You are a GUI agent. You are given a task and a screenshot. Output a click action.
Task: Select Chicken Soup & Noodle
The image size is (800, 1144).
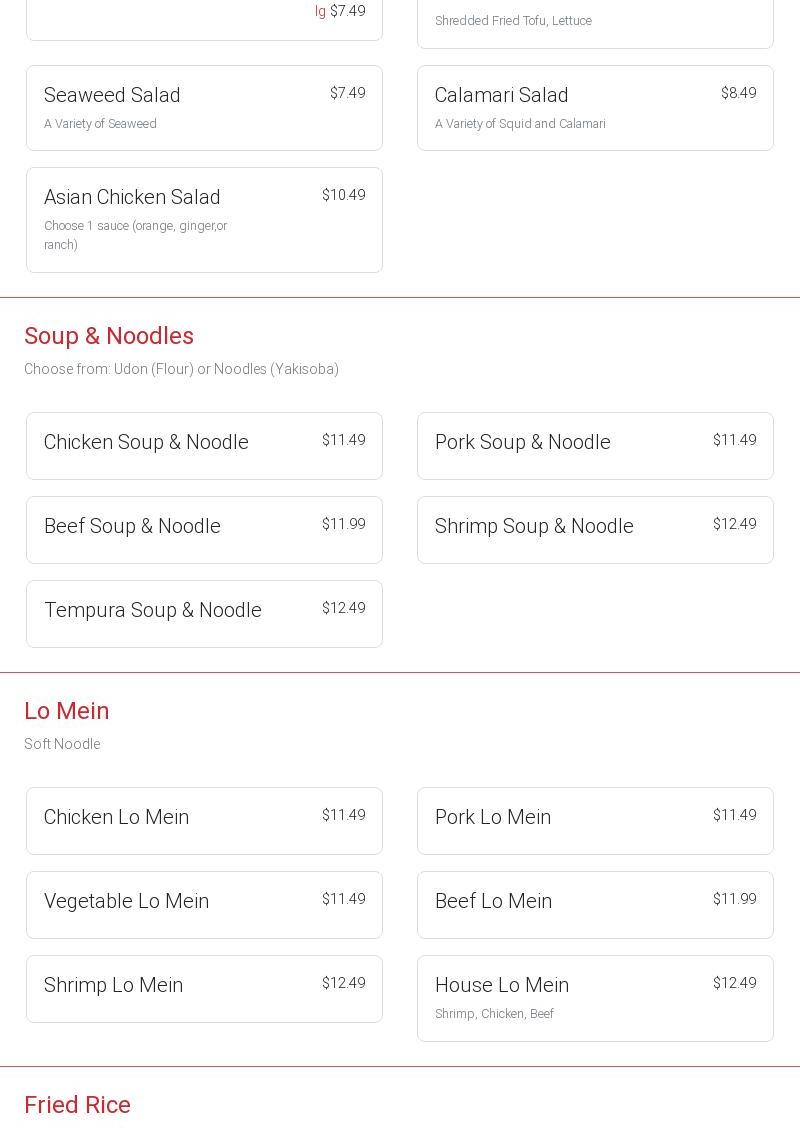pos(204,446)
